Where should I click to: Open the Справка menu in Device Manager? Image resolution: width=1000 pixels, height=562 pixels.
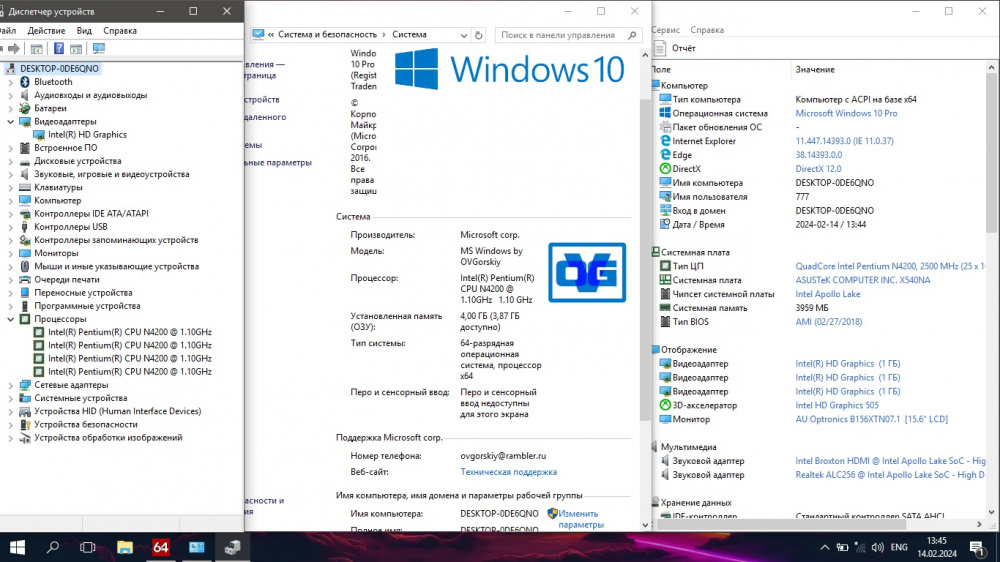[120, 31]
